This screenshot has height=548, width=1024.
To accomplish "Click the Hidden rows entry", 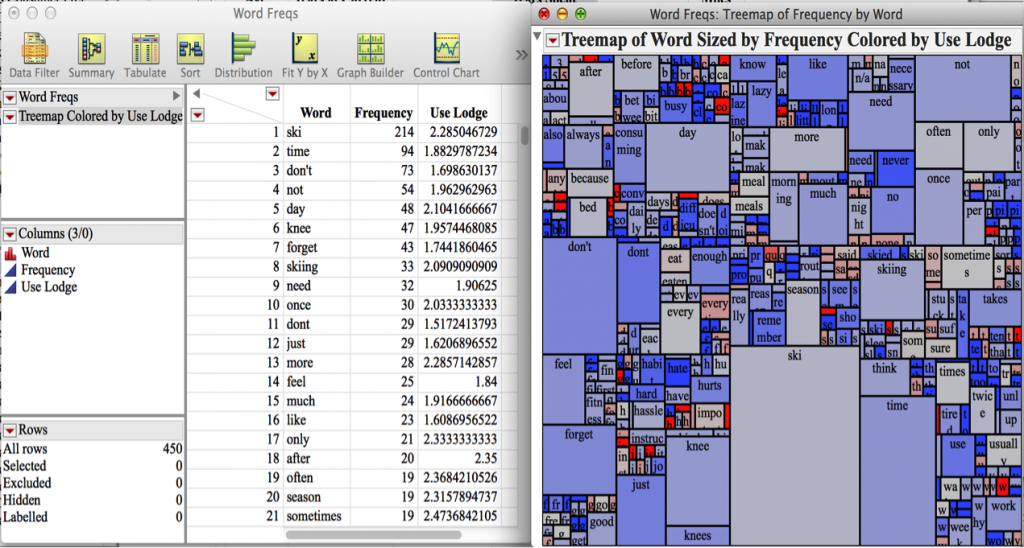I will (x=92, y=500).
